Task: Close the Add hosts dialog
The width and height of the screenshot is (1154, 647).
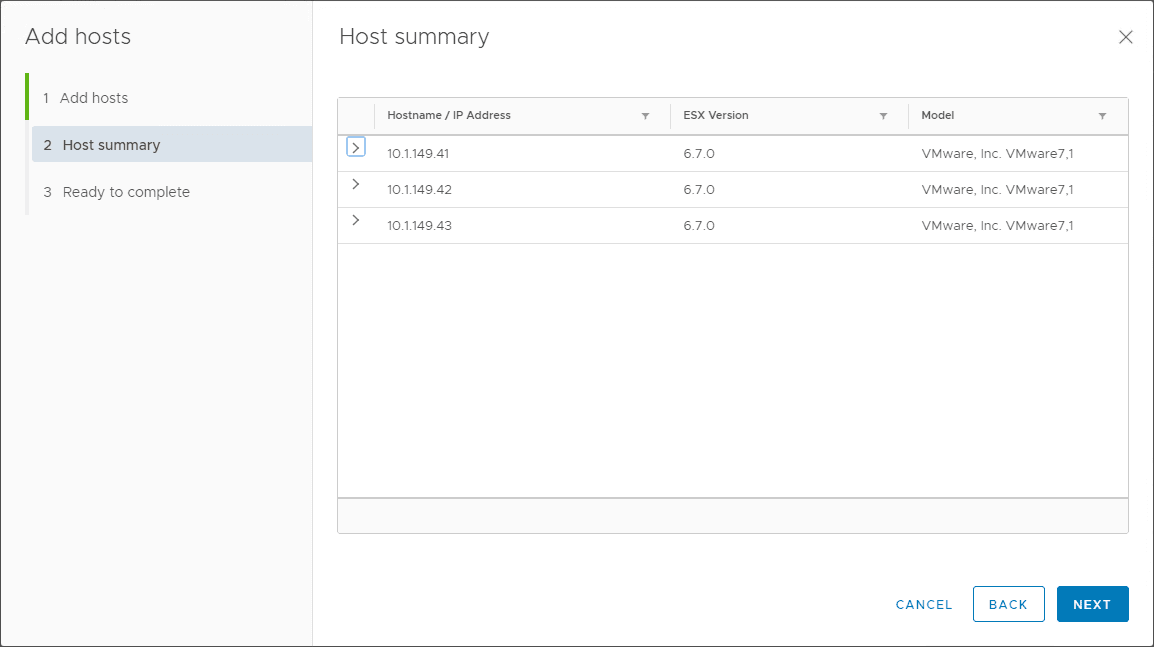Action: (x=1125, y=37)
